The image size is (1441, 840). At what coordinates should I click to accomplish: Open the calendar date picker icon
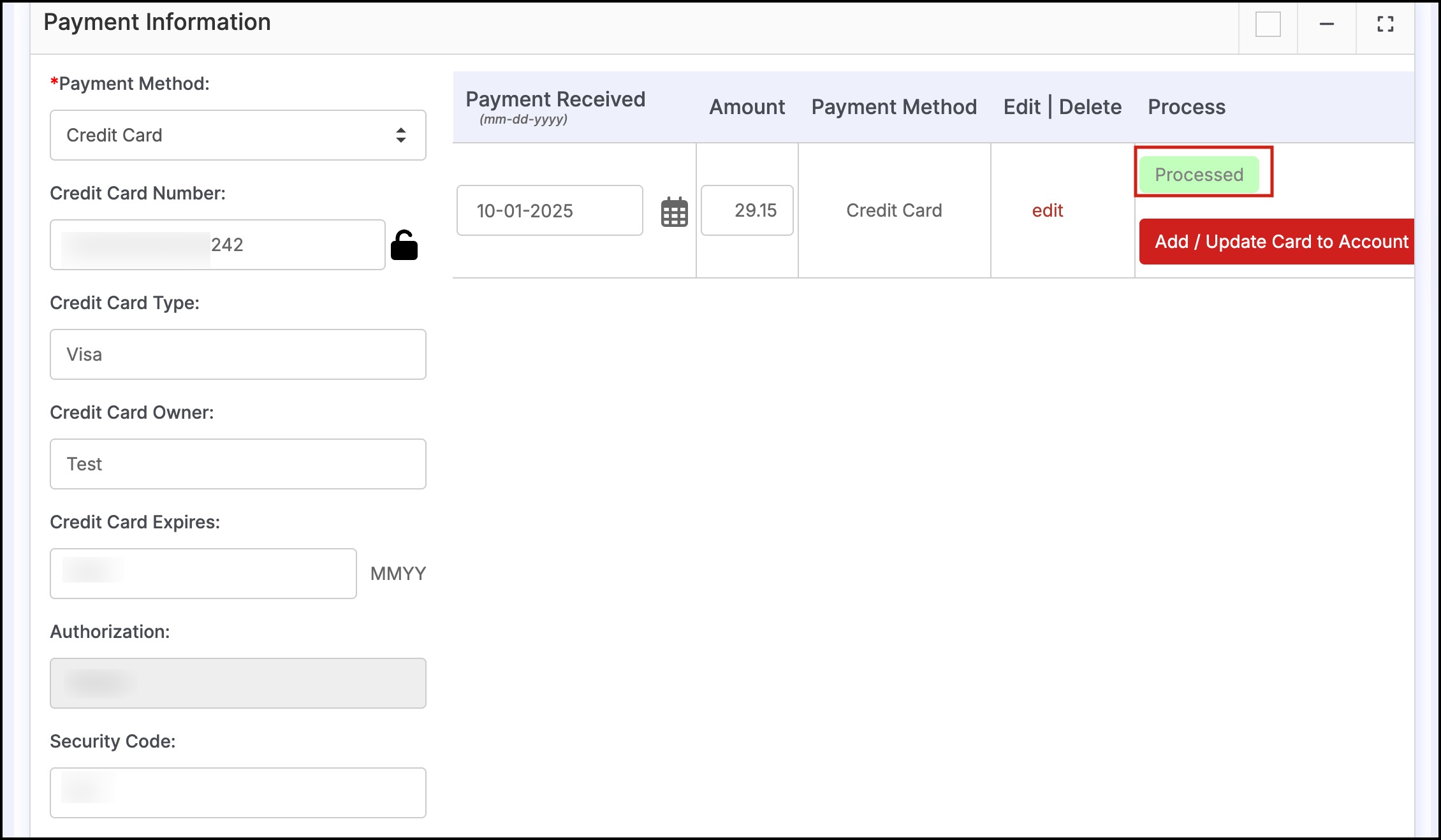pos(674,212)
